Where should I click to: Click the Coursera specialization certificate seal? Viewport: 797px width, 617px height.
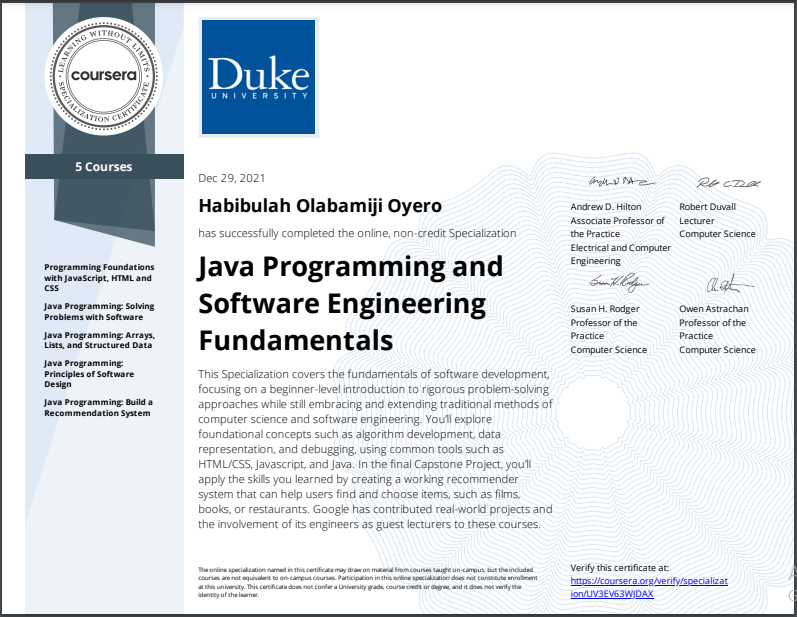pyautogui.click(x=104, y=76)
